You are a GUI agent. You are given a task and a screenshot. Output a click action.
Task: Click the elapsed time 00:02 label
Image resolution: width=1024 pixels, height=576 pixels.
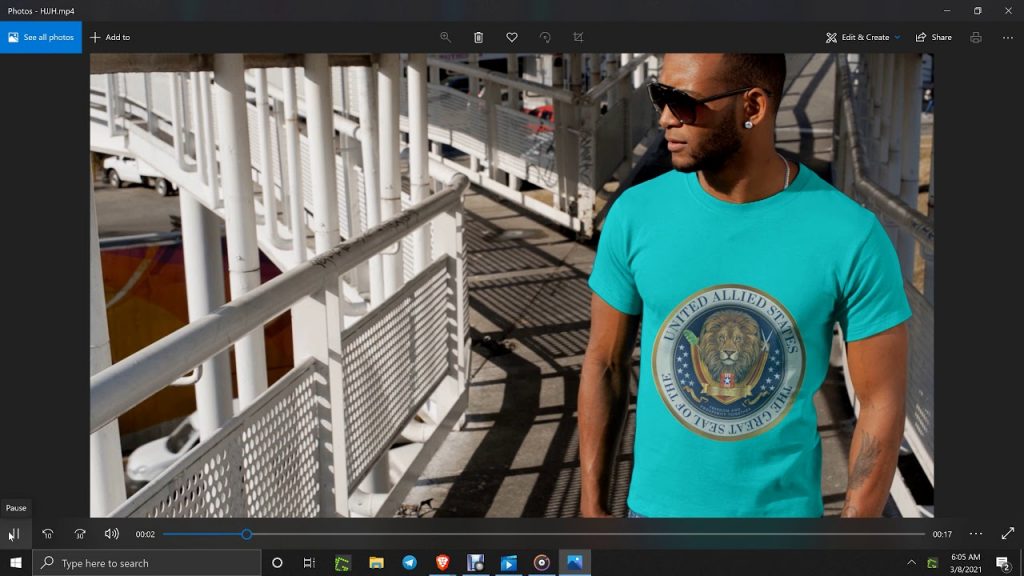pyautogui.click(x=145, y=534)
